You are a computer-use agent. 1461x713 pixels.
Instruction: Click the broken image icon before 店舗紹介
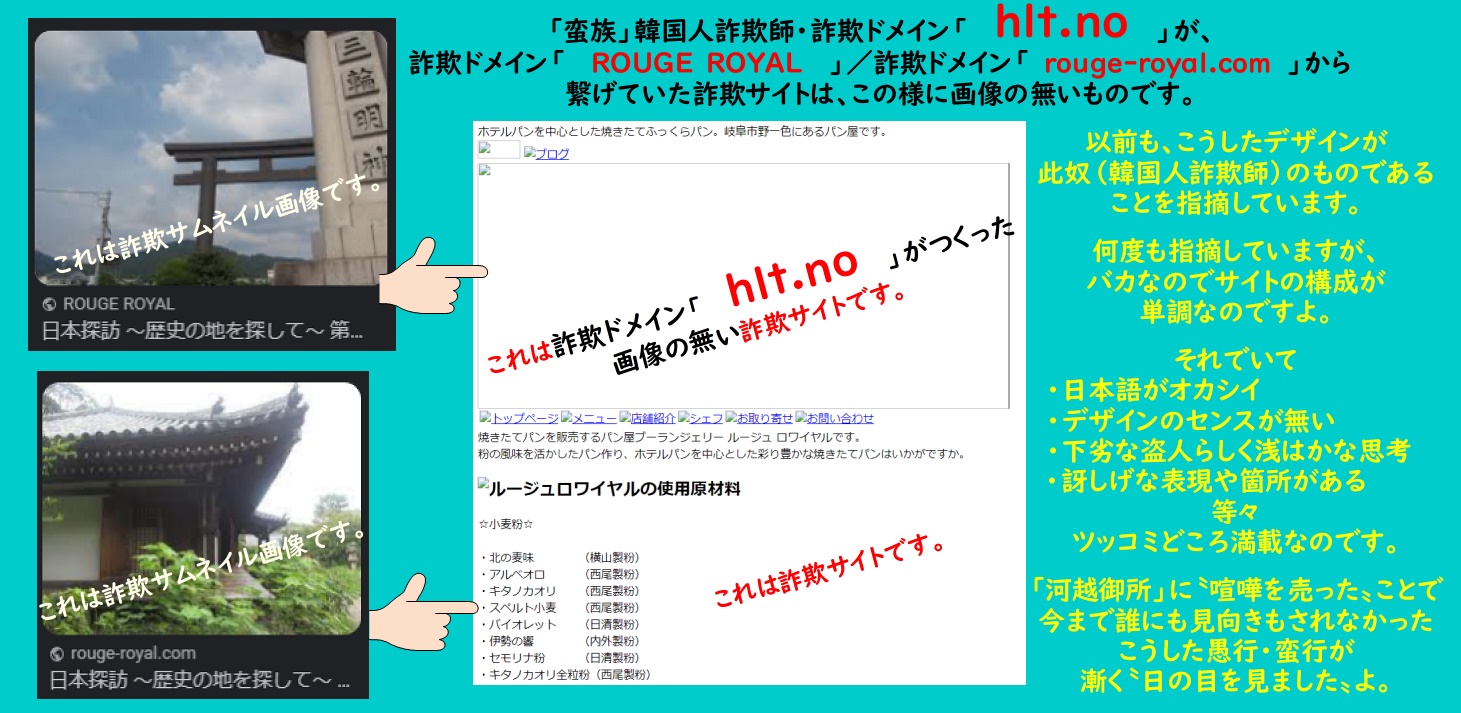click(624, 418)
